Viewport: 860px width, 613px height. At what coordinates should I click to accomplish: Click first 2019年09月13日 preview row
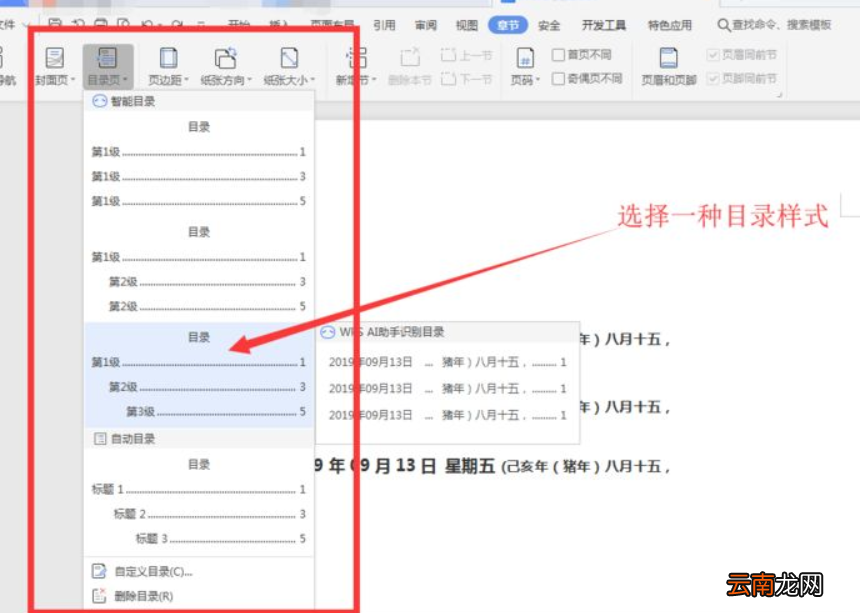tap(448, 362)
